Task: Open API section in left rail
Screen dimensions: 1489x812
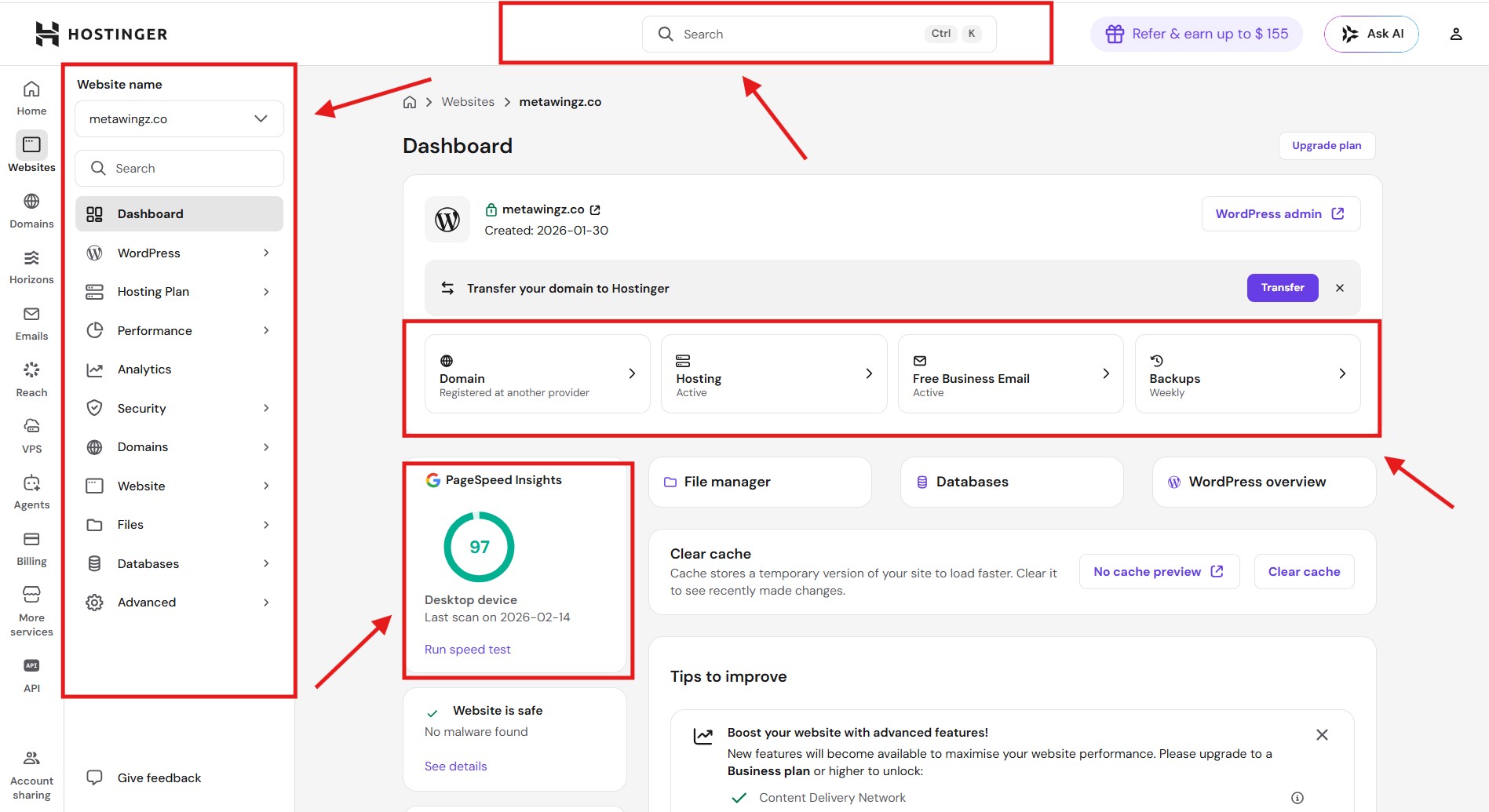Action: pyautogui.click(x=31, y=675)
